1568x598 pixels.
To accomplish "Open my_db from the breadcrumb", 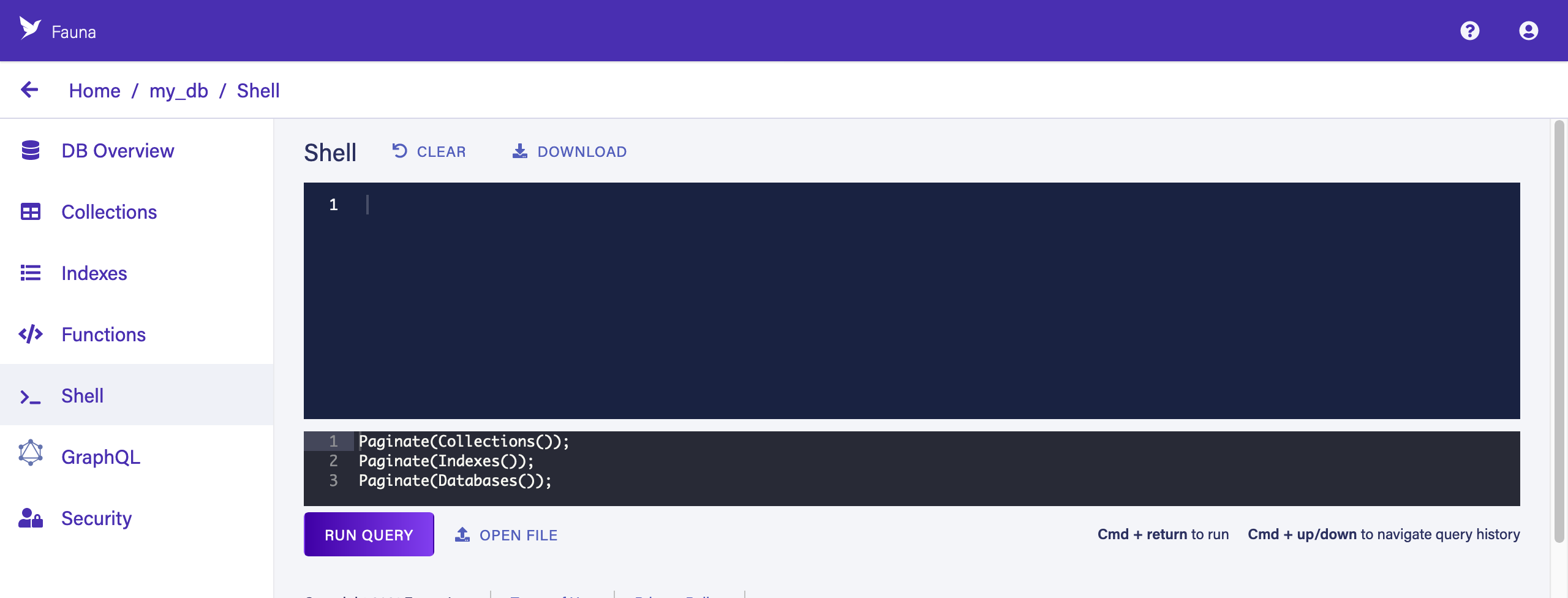I will point(178,90).
